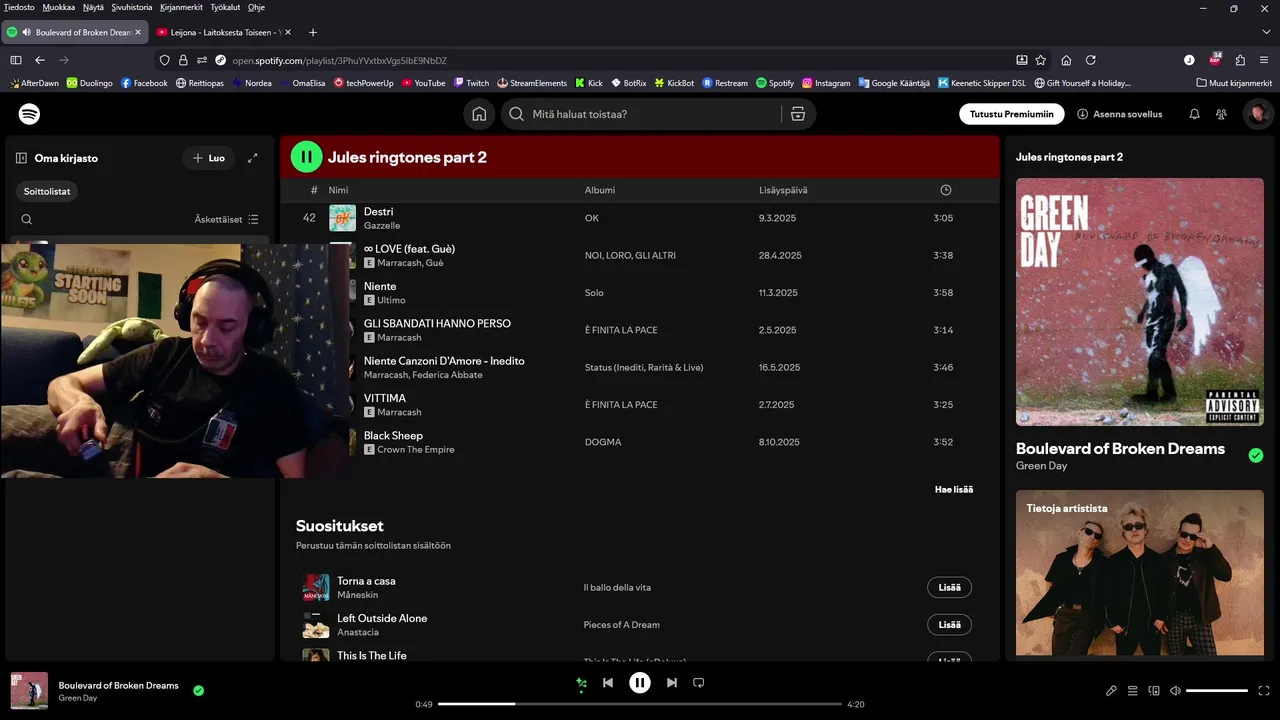This screenshot has height=720, width=1280.
Task: Add Left Outside Alone using Lisää
Action: tap(949, 625)
